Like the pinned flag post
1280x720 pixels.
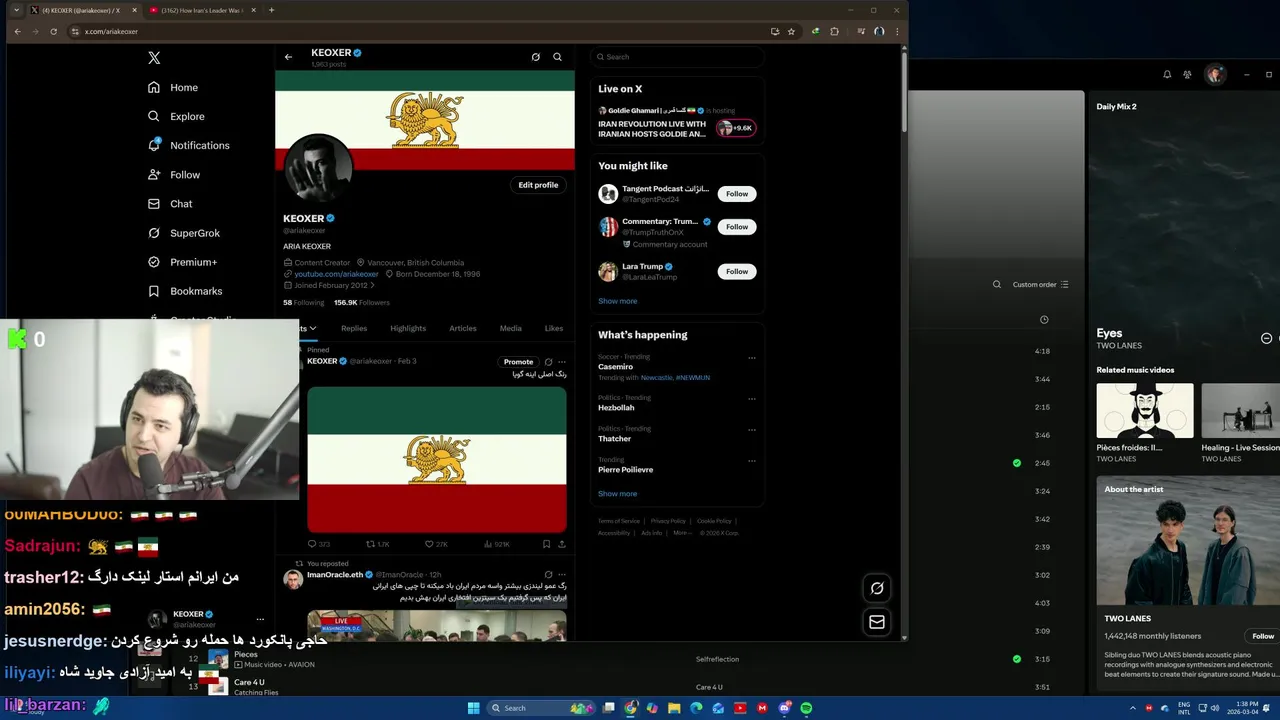click(429, 544)
